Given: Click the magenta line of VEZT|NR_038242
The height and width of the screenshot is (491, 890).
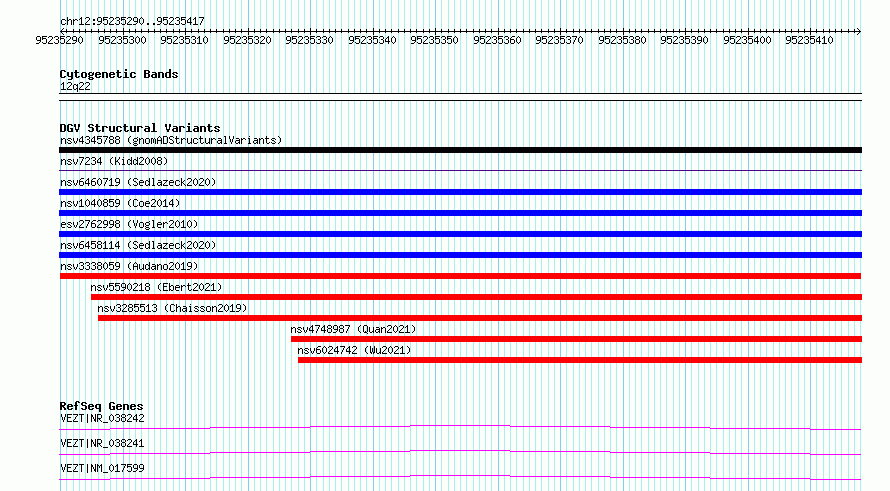Looking at the screenshot, I should coord(460,427).
